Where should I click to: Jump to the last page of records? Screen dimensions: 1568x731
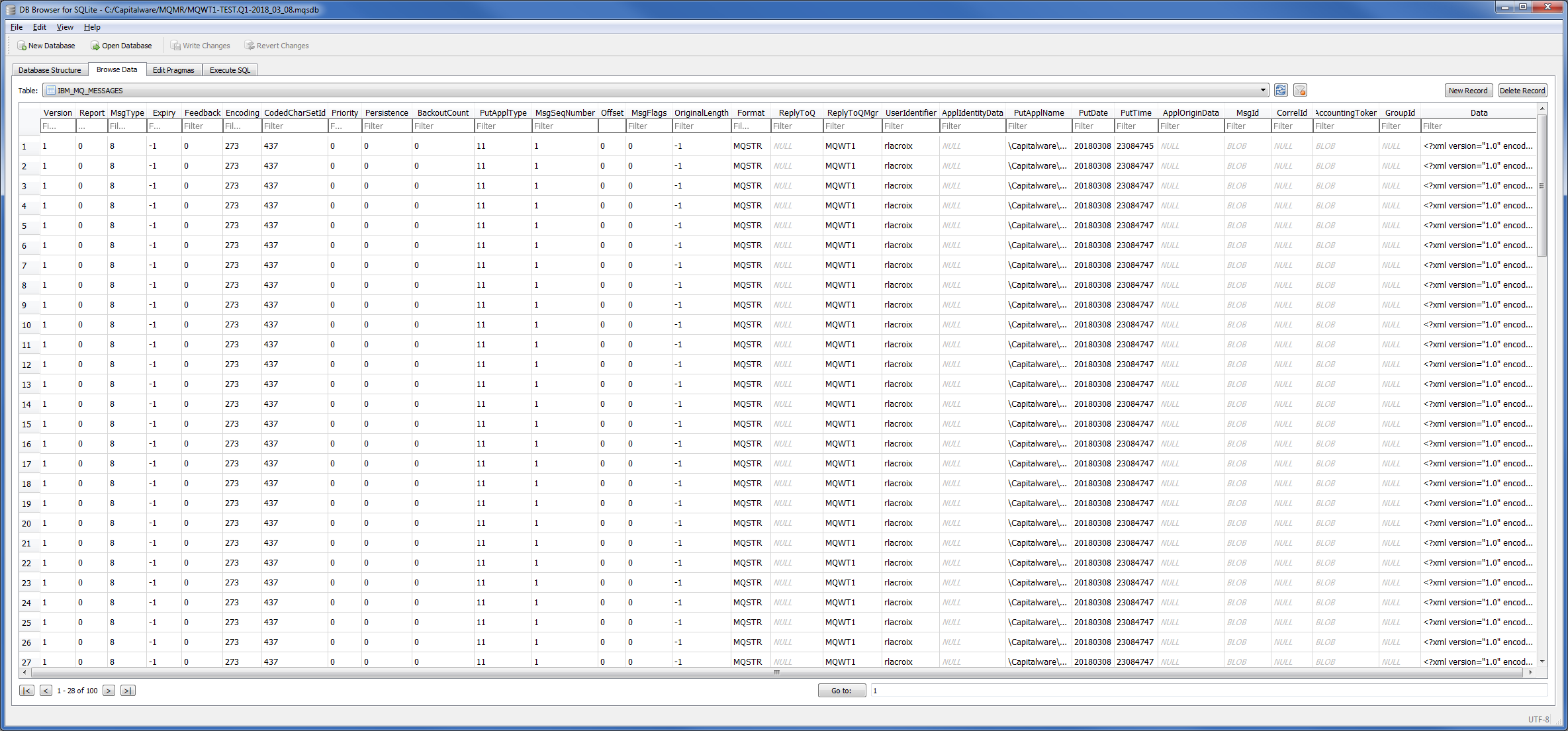pyautogui.click(x=128, y=691)
